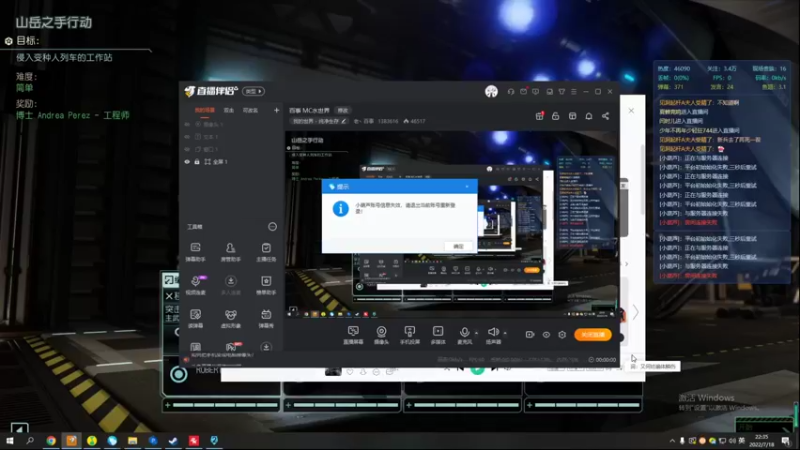Open Google Chrome from the taskbar
The width and height of the screenshot is (800, 450).
pos(51,441)
